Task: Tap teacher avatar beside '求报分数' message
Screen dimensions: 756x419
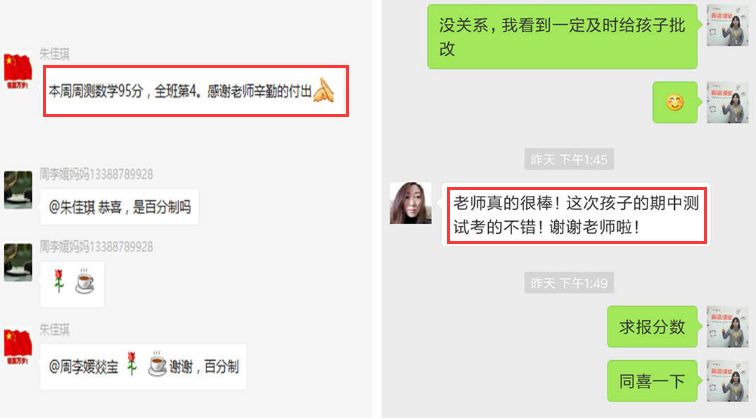Action: pyautogui.click(x=727, y=326)
